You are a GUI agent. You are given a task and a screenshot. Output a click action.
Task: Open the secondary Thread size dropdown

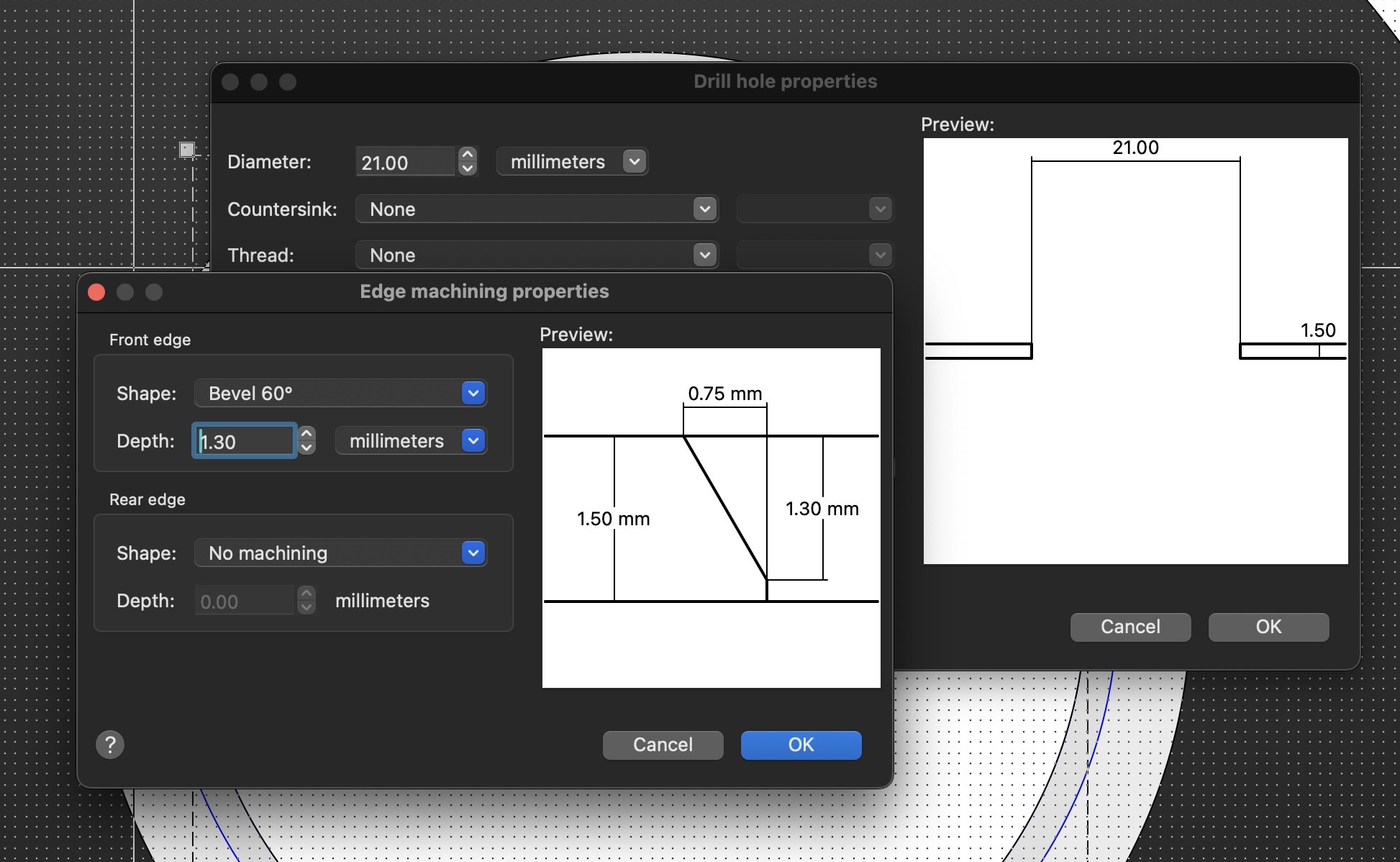coord(815,255)
